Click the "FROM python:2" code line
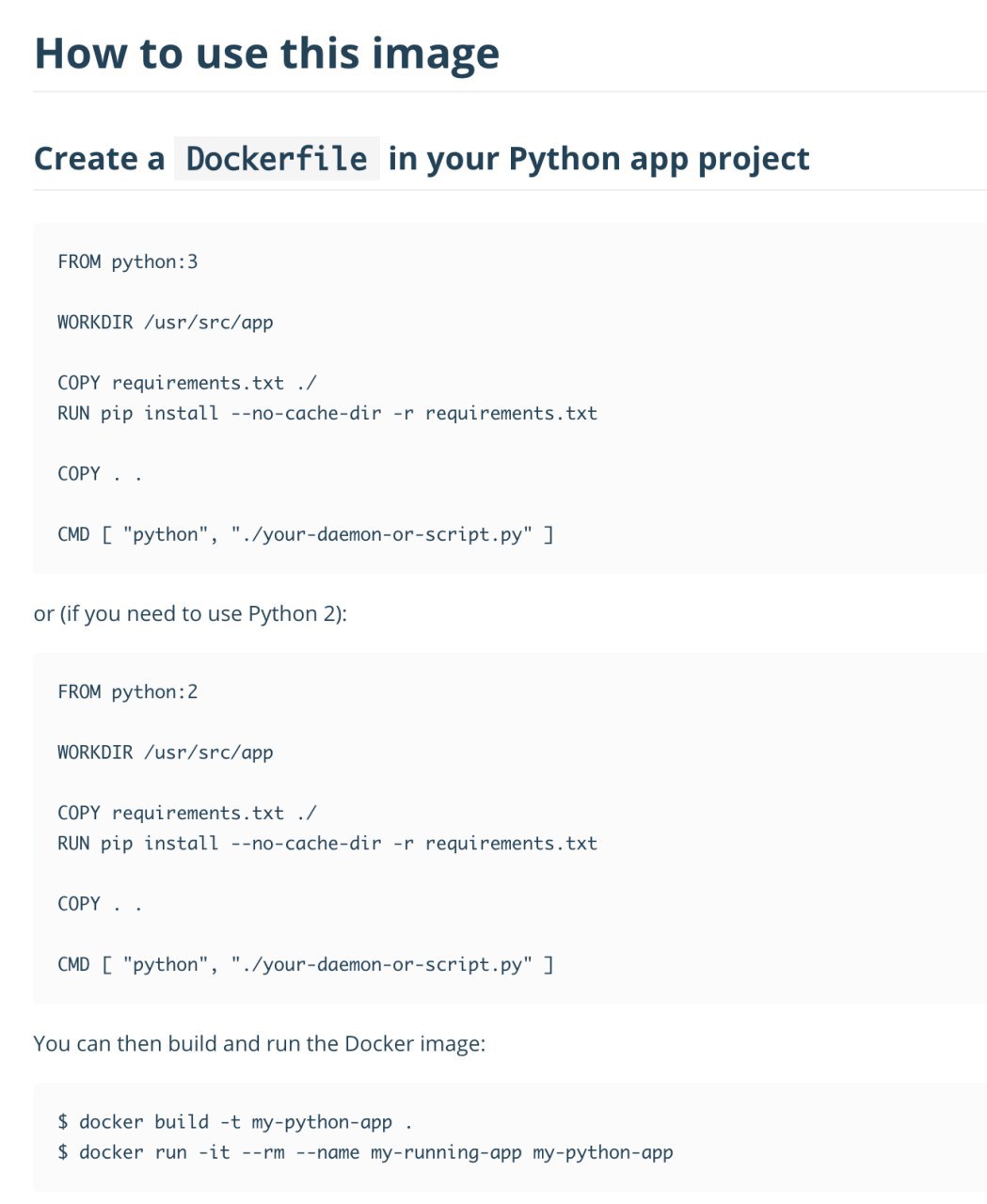This screenshot has height=1204, width=987. click(x=128, y=691)
